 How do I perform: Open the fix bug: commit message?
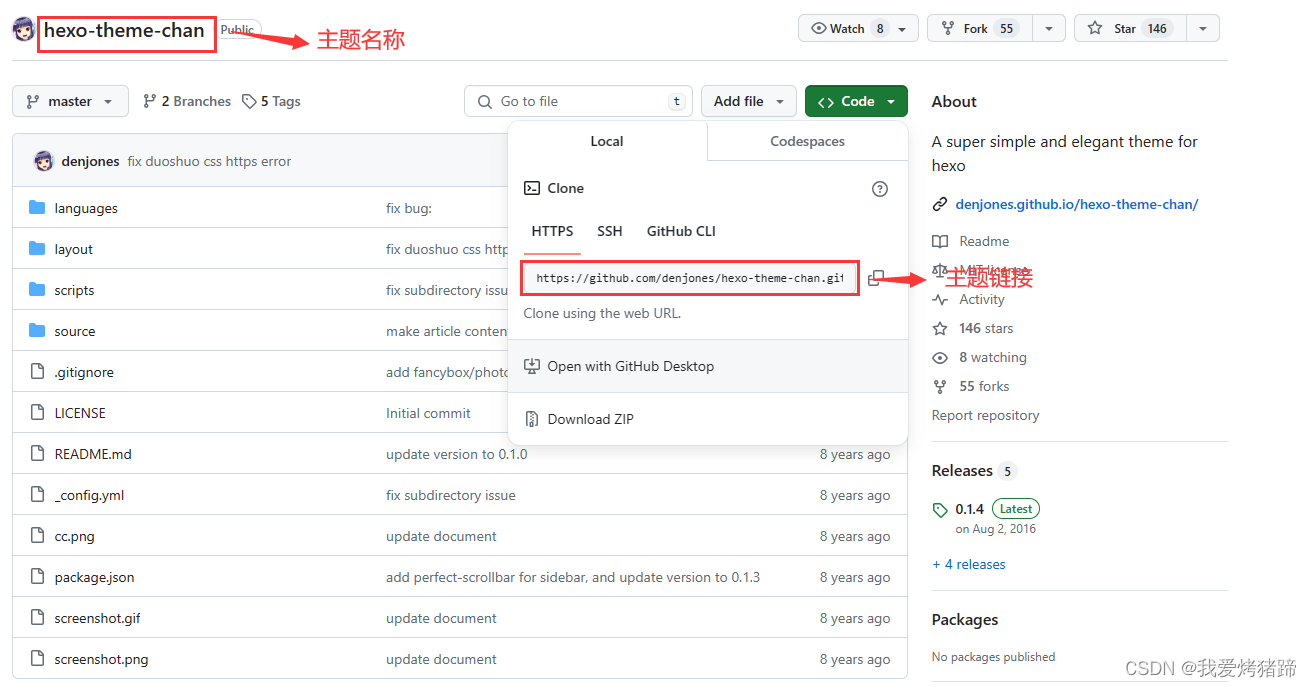tap(408, 208)
